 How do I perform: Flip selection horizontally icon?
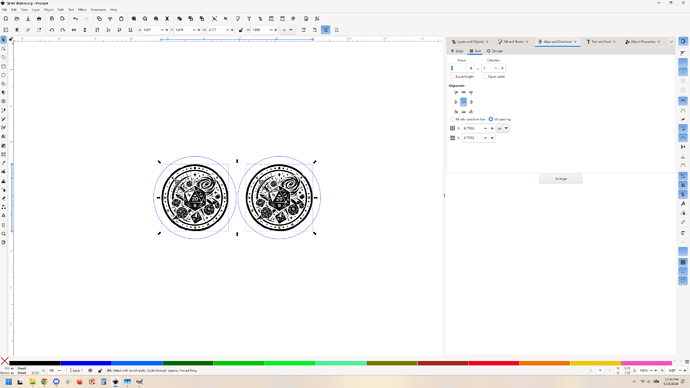click(x=74, y=30)
